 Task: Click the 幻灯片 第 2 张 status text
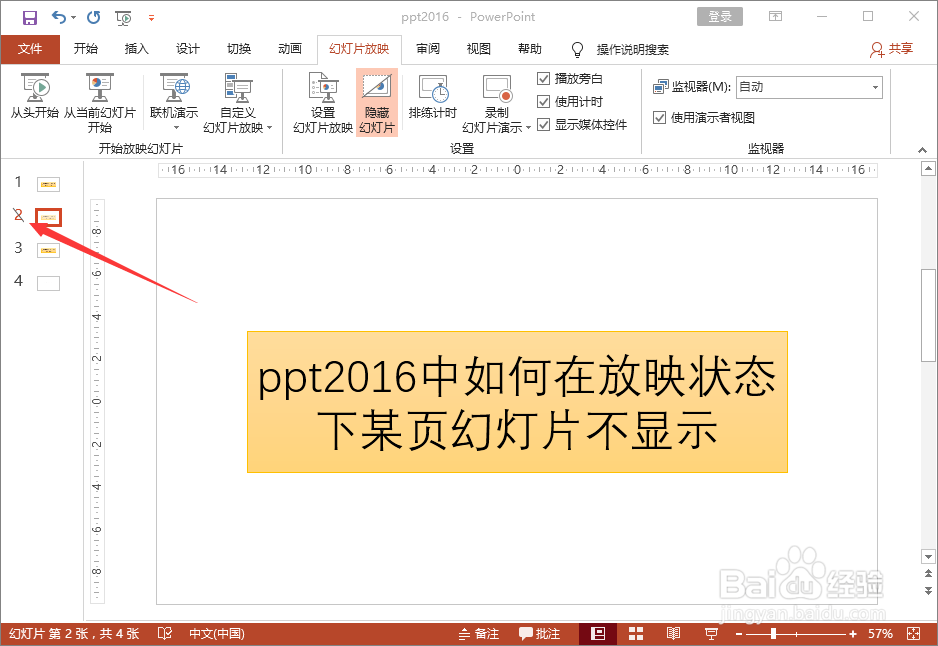(x=74, y=634)
